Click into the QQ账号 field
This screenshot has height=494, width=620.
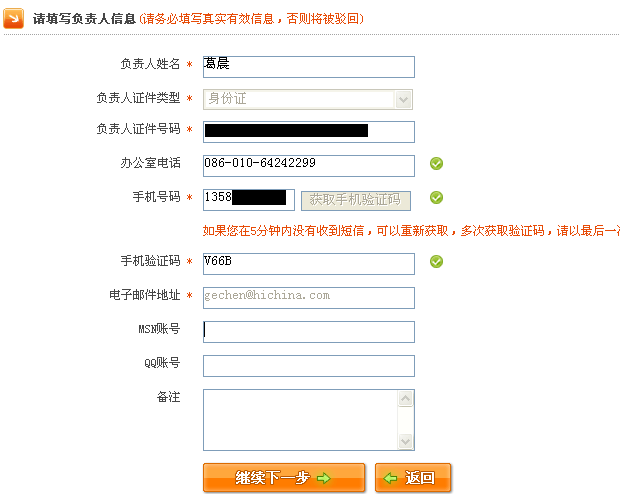308,366
